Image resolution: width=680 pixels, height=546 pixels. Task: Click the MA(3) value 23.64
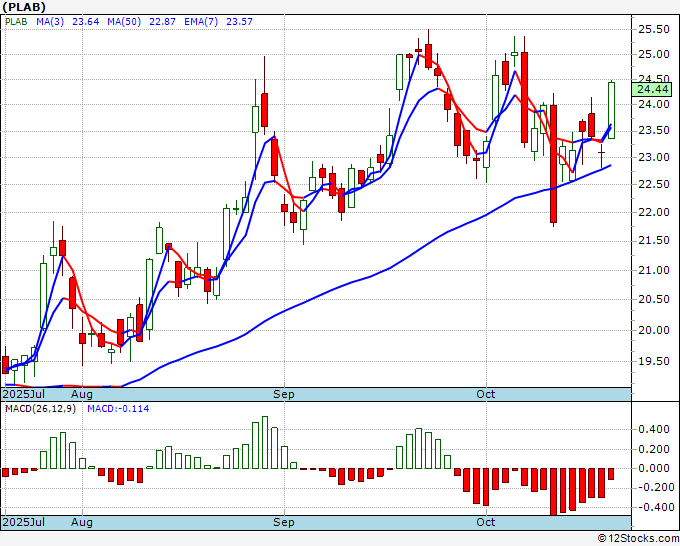click(x=85, y=22)
